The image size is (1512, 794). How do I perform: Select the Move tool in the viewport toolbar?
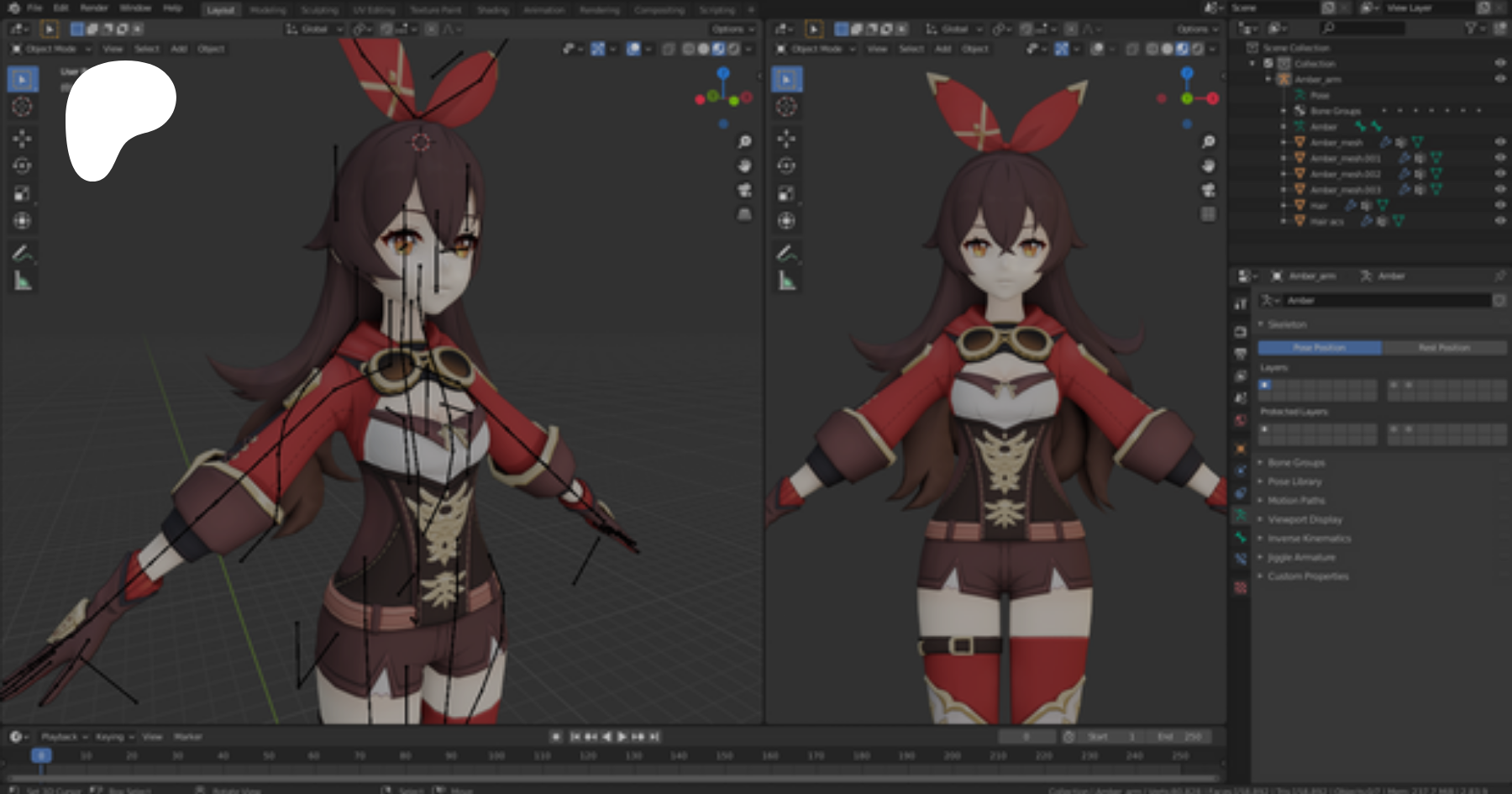(x=24, y=139)
